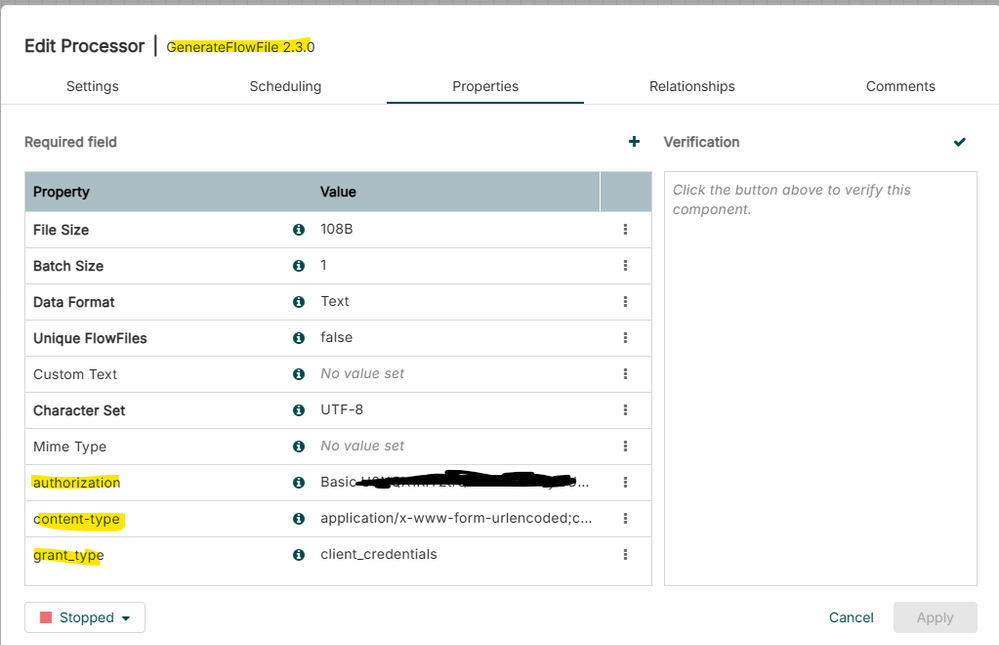Open actions menu for content-type row
Screen dimensions: 999x645
click(625, 519)
